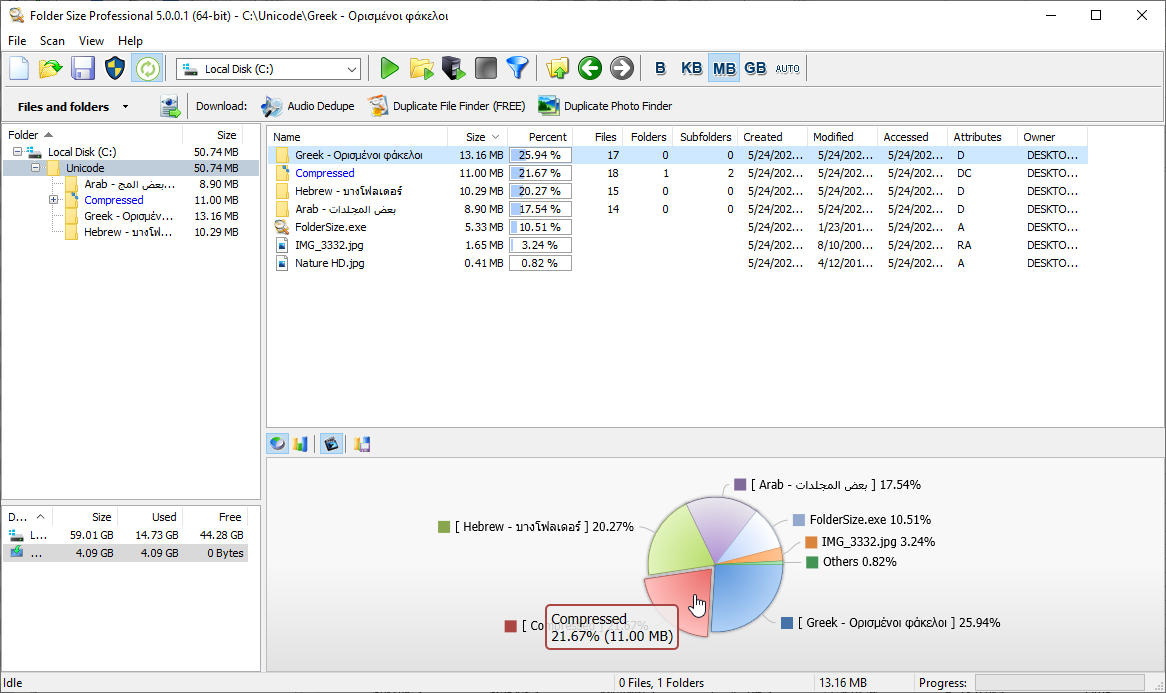Image resolution: width=1166 pixels, height=693 pixels.
Task: Open the Scan menu
Action: (x=52, y=41)
